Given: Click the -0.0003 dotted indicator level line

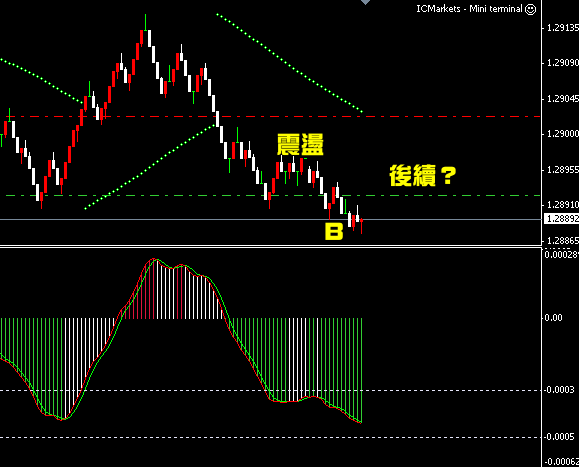Looking at the screenshot, I should coord(271,390).
